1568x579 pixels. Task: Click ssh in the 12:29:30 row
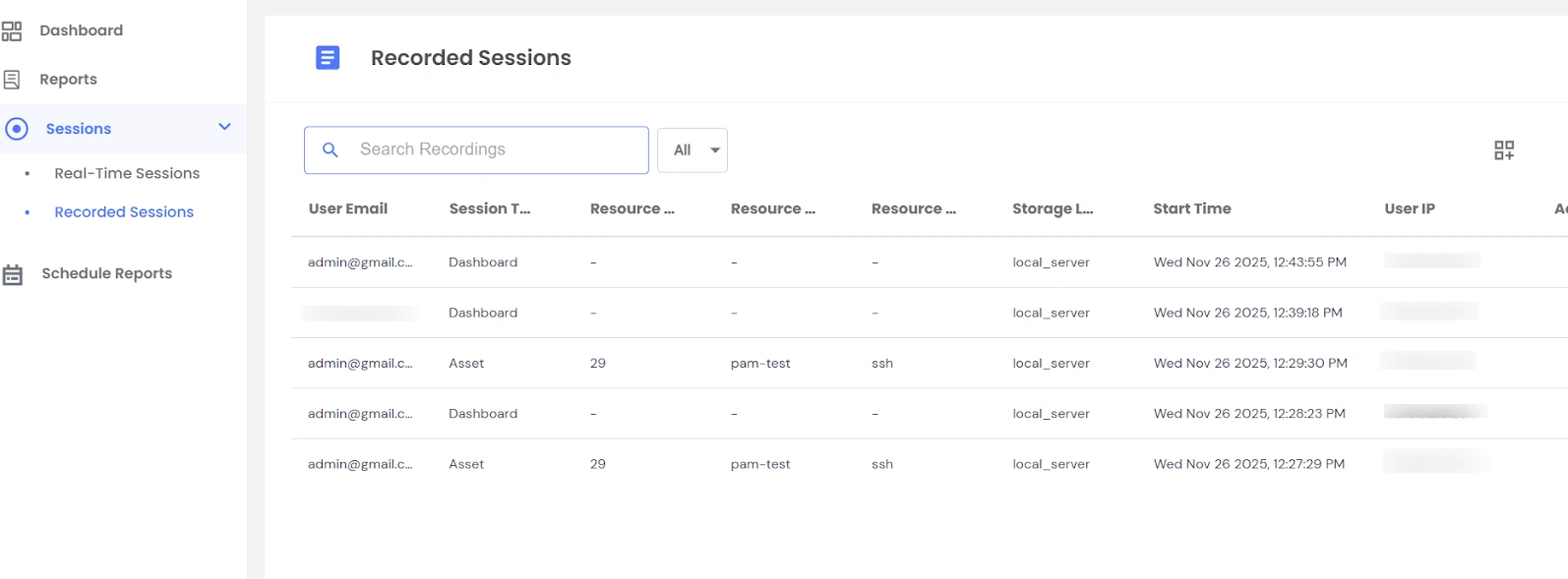[882, 364]
